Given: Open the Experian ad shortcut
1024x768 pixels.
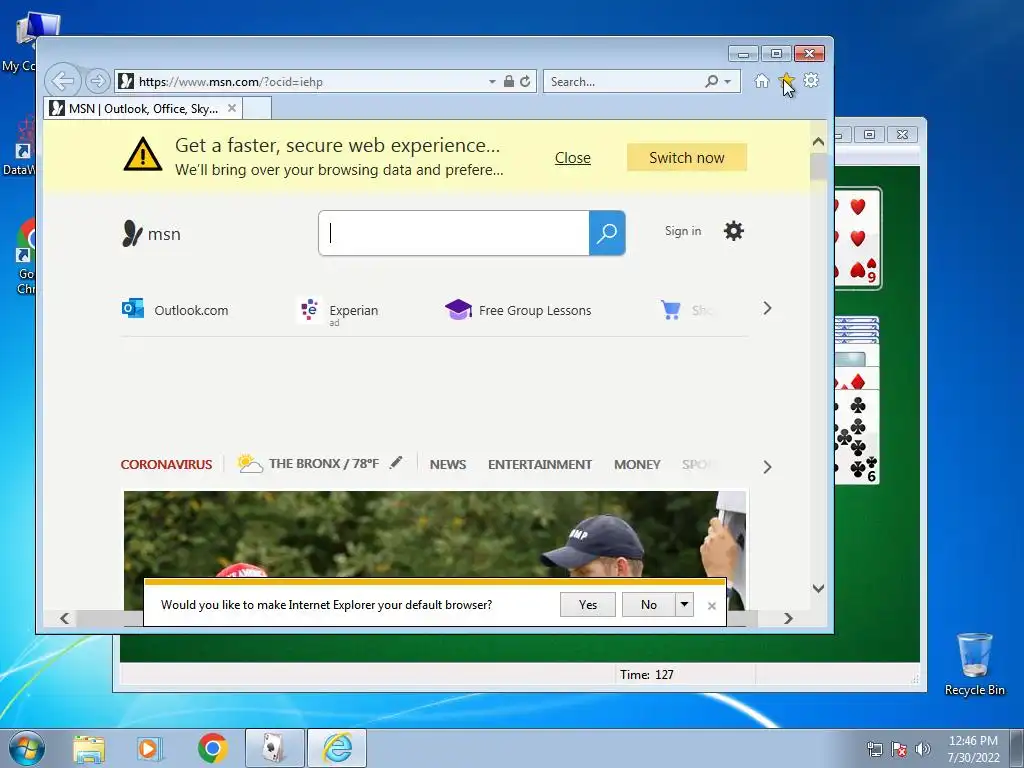Looking at the screenshot, I should (x=337, y=310).
